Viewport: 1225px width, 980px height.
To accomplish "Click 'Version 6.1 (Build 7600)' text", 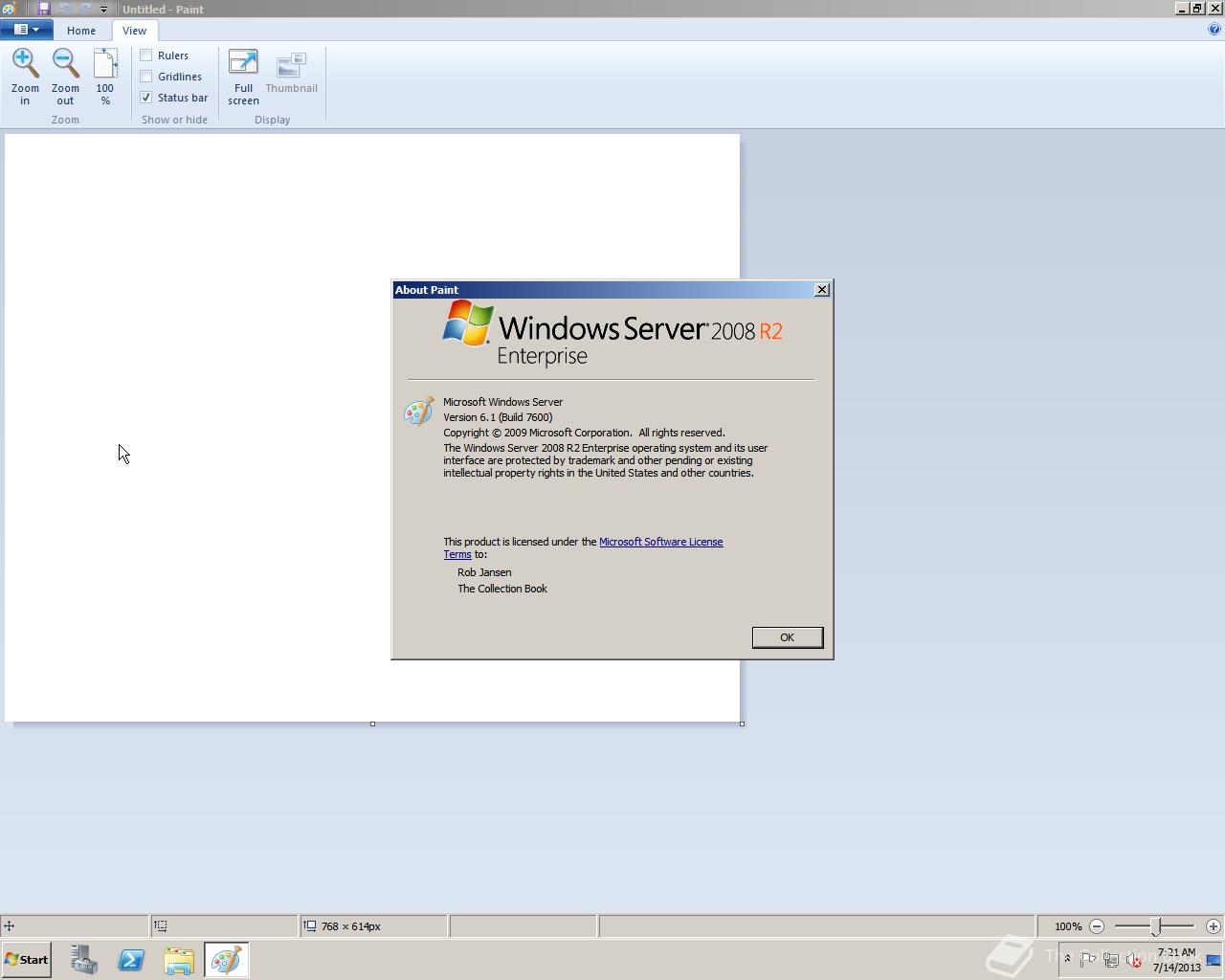I will [498, 417].
